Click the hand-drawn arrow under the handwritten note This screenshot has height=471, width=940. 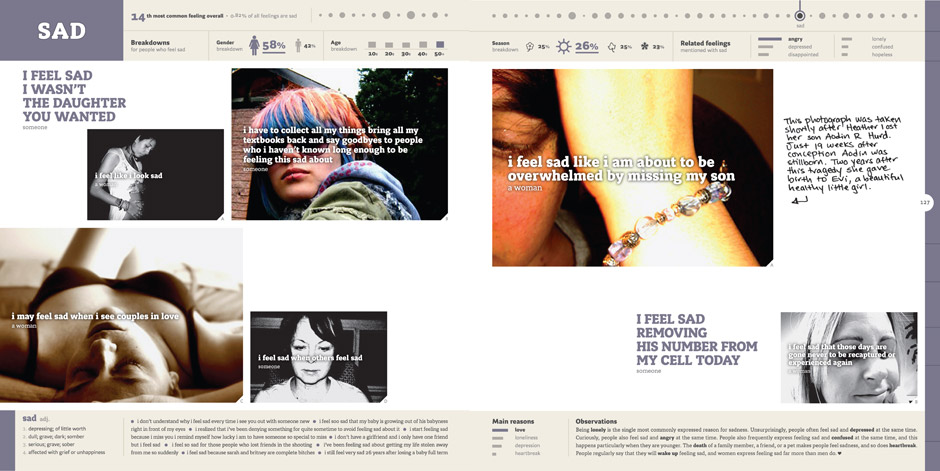pos(800,200)
